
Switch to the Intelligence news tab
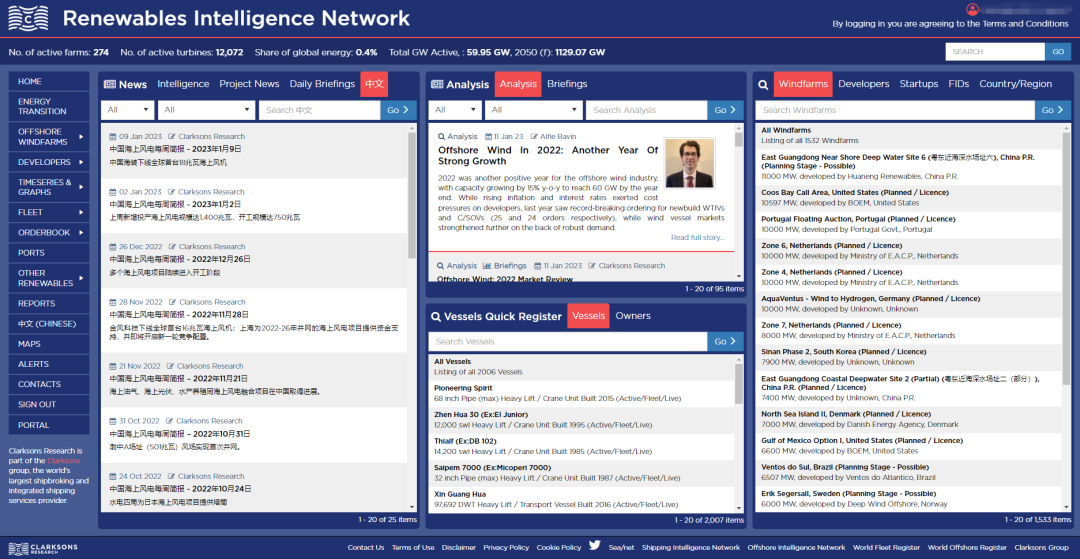(x=183, y=84)
